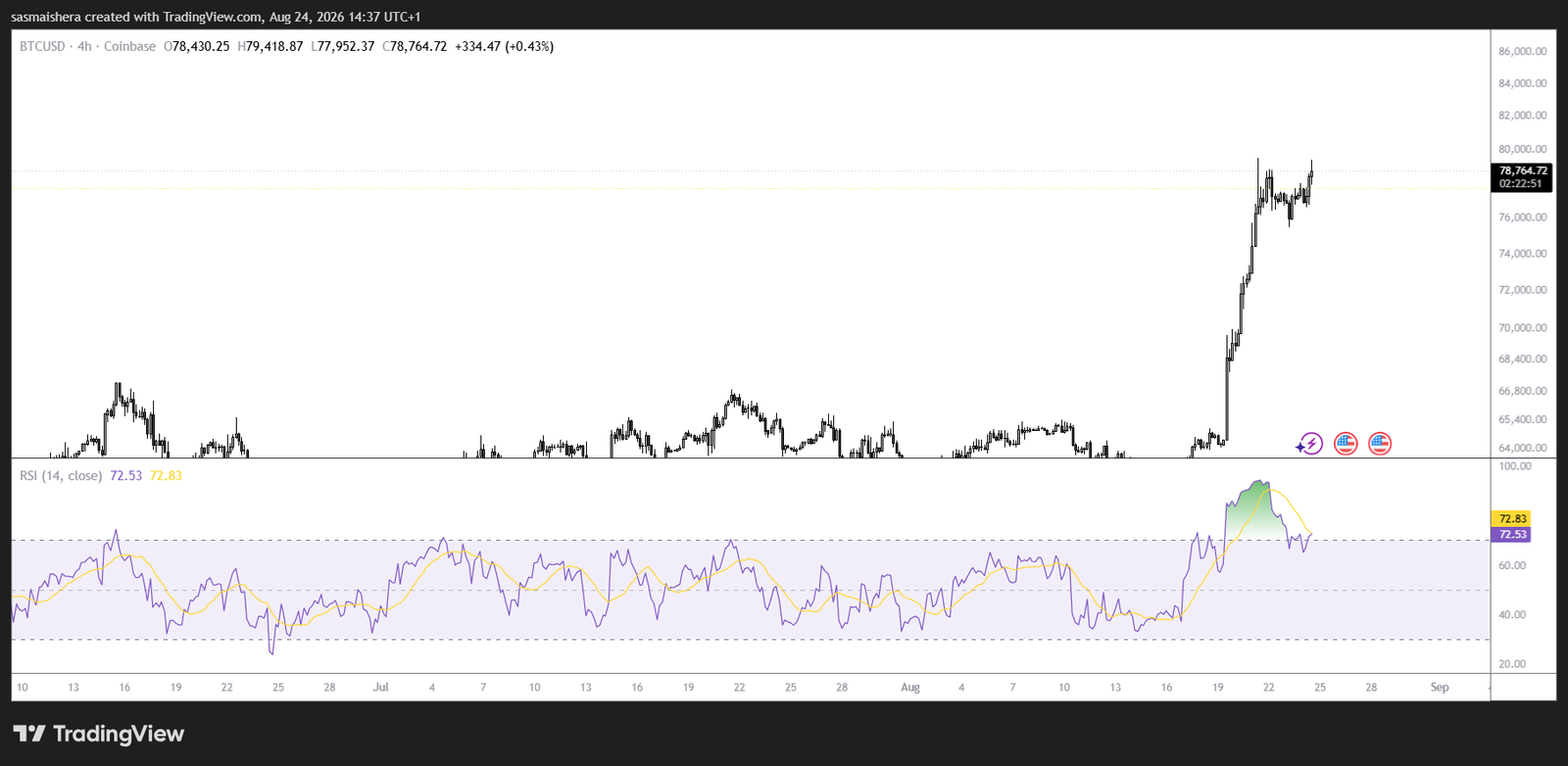This screenshot has height=766, width=1568.
Task: Click the yellow 72.83 RSI axis label
Action: (x=1511, y=518)
